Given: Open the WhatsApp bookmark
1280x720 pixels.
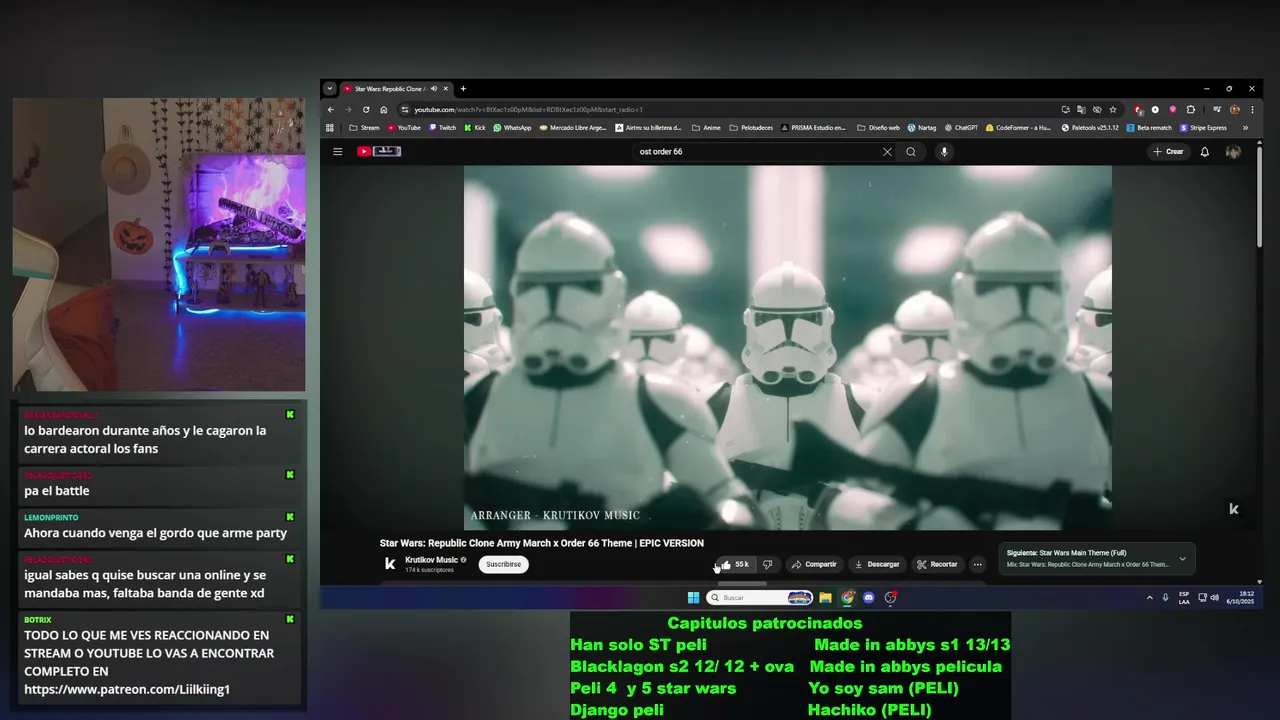Looking at the screenshot, I should 512,128.
